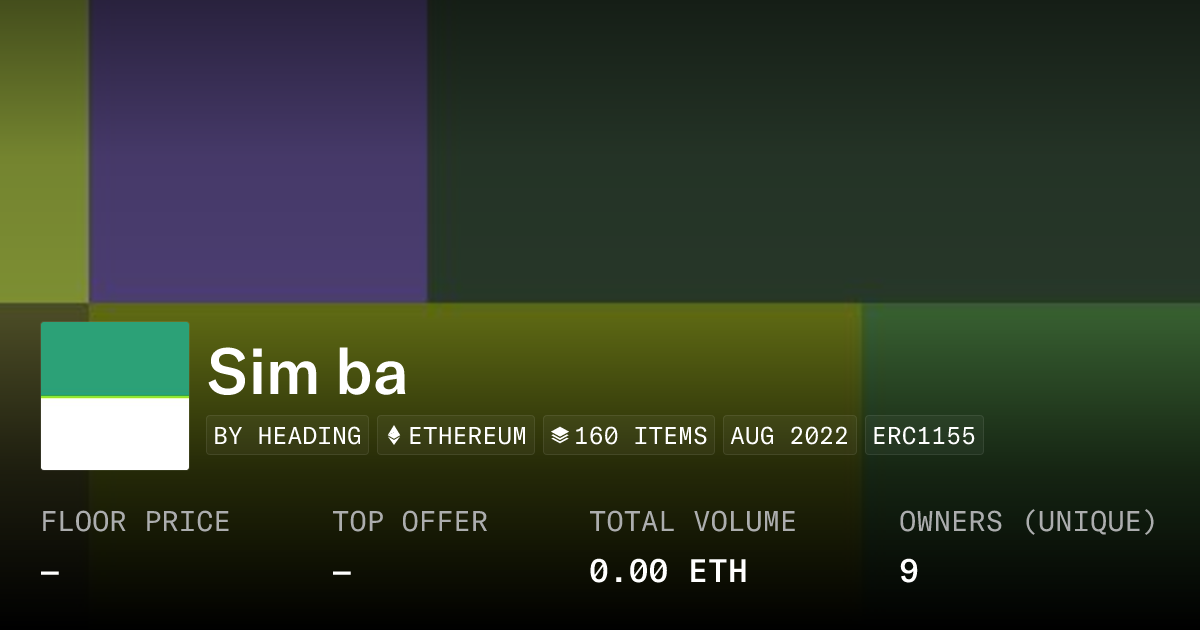
Task: Open the Sim ba collection avatar
Action: pyautogui.click(x=115, y=396)
